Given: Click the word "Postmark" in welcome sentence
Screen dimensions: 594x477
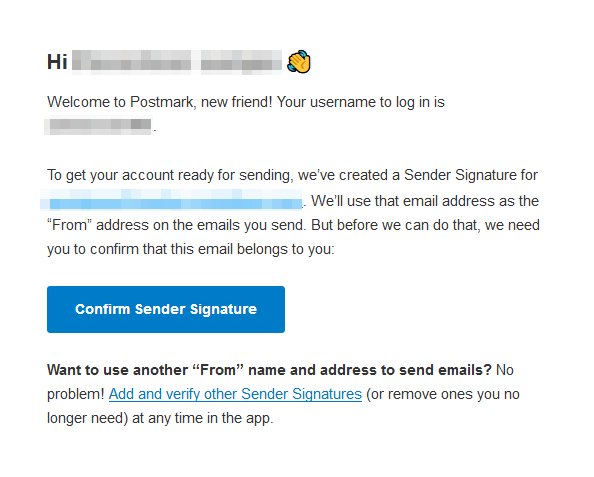Looking at the screenshot, I should click(x=162, y=102).
